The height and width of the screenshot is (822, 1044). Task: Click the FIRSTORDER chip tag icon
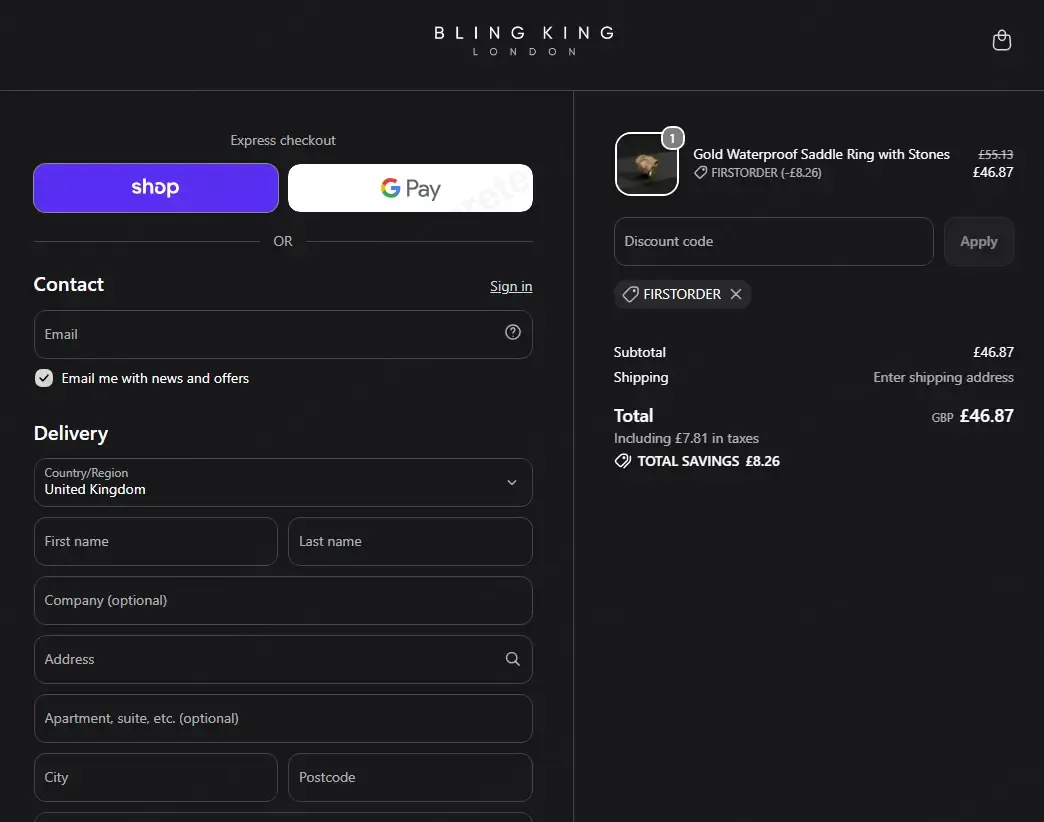tap(631, 294)
